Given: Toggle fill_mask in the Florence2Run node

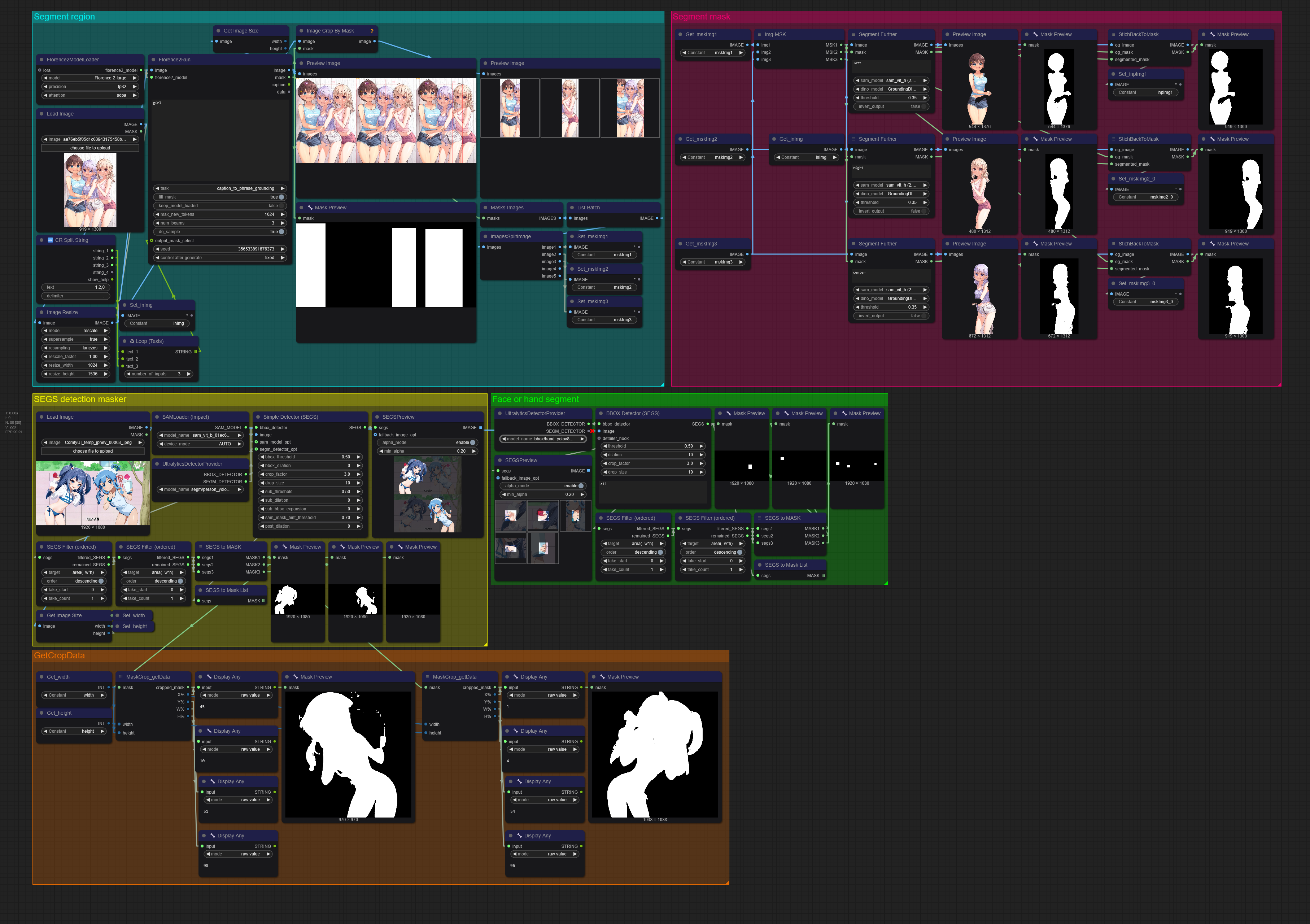Looking at the screenshot, I should pyautogui.click(x=281, y=197).
